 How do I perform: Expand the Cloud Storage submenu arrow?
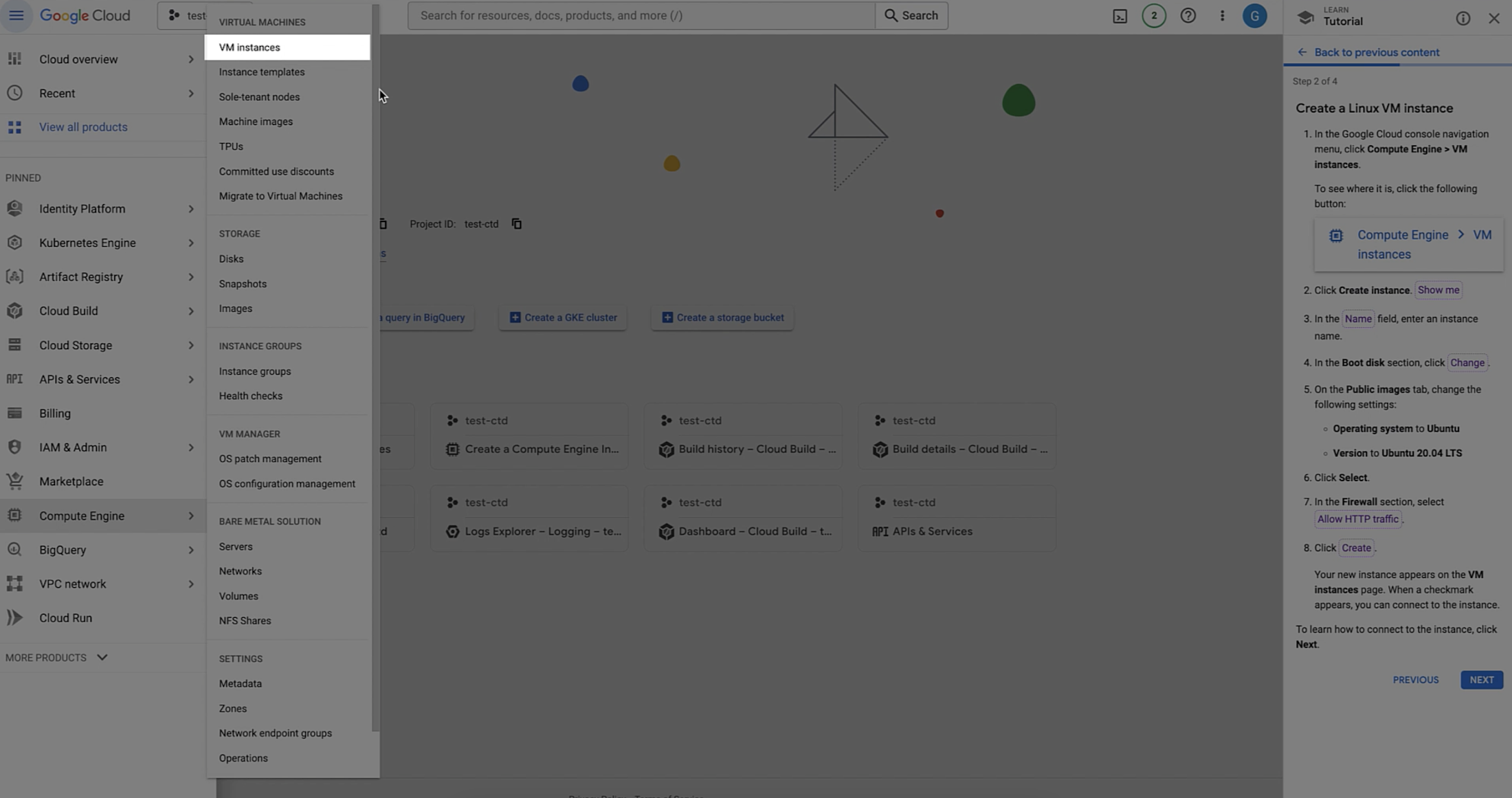190,345
